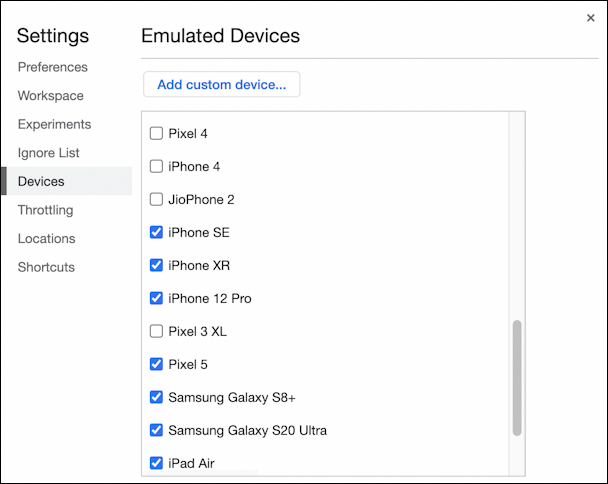Click the JioPhone 2 device label
608x484 pixels.
tap(201, 199)
